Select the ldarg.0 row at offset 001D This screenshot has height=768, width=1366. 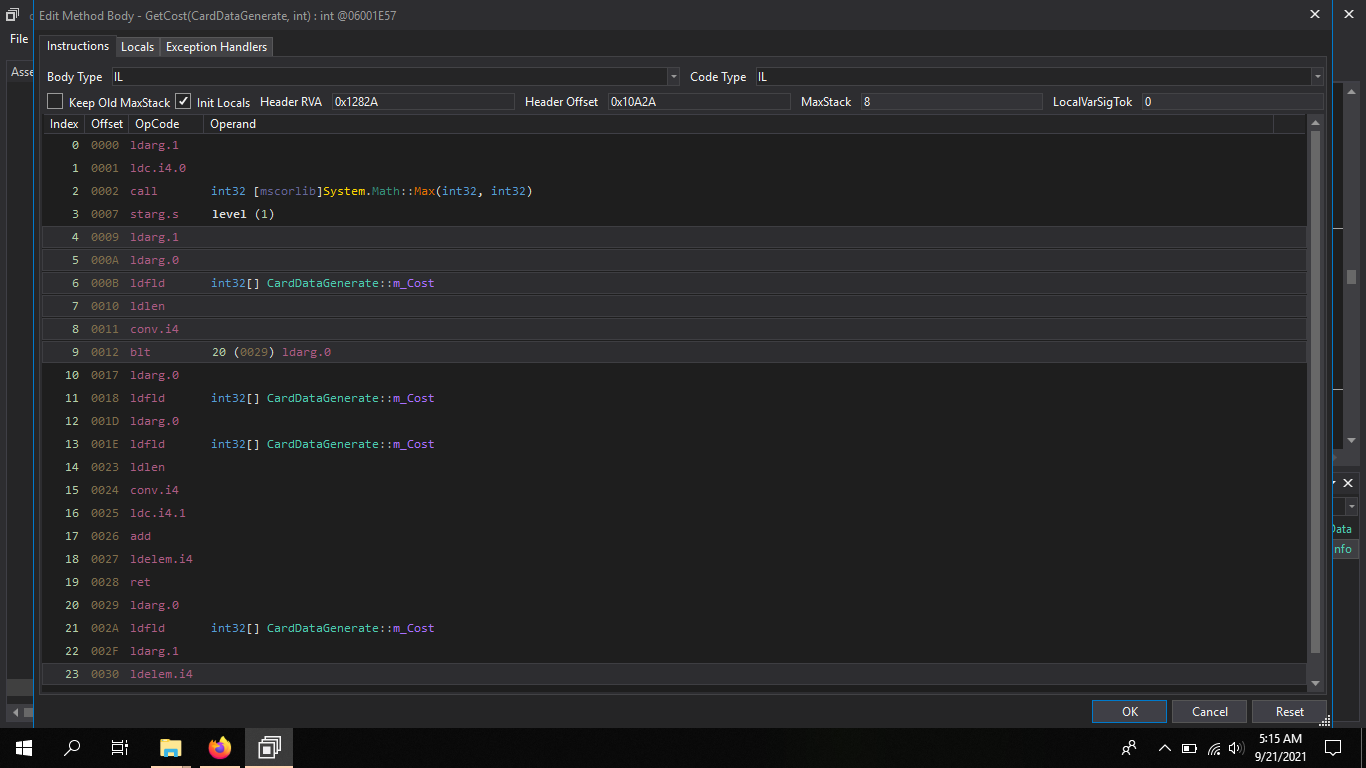click(x=674, y=421)
